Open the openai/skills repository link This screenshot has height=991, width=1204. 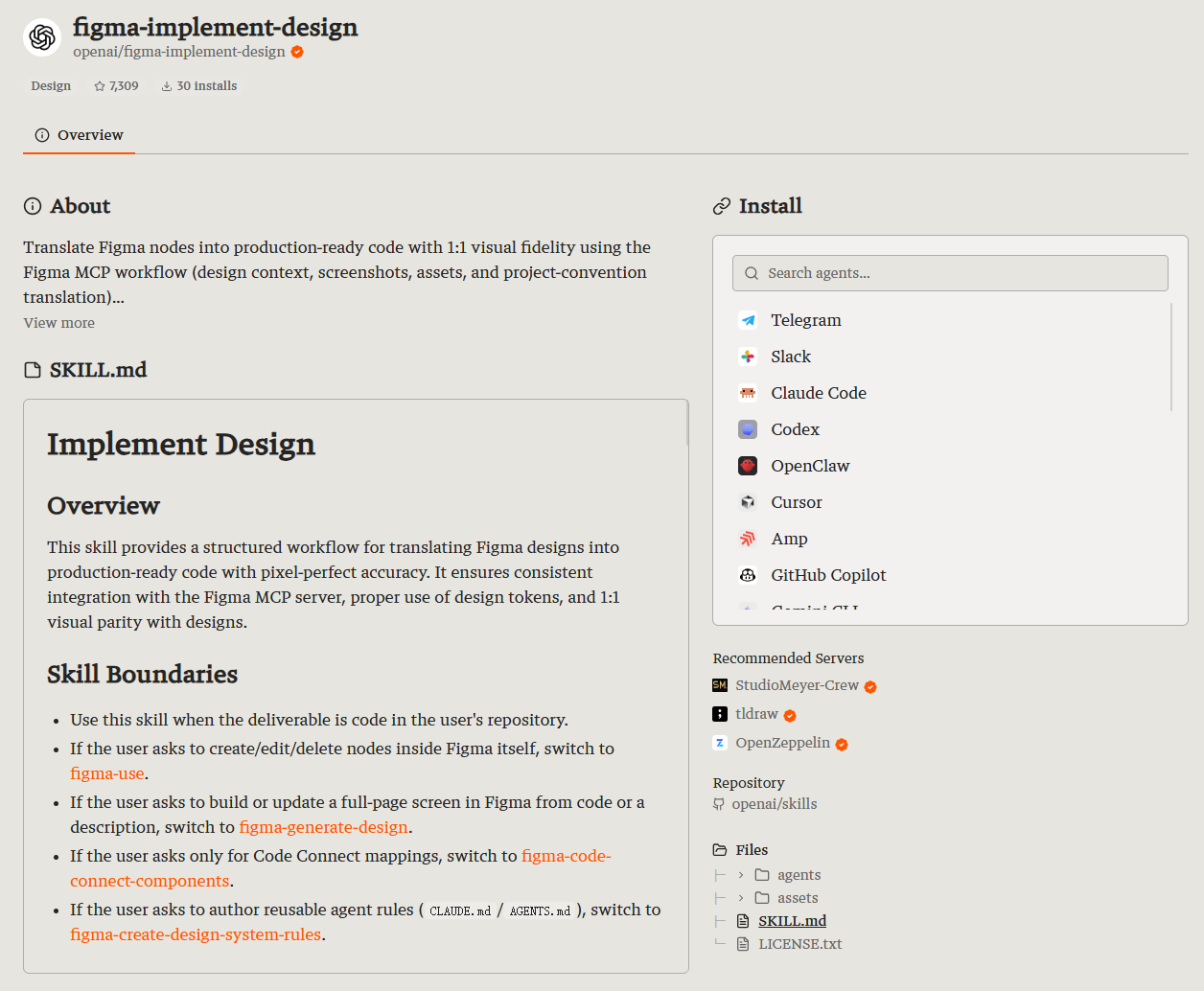tap(775, 804)
